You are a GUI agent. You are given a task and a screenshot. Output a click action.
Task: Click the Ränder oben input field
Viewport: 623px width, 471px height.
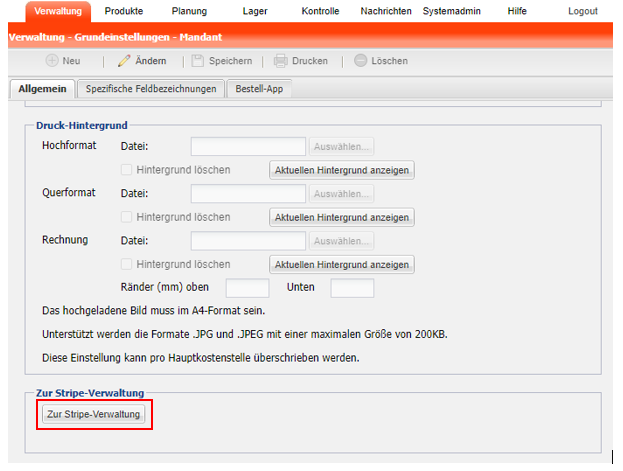pyautogui.click(x=247, y=288)
